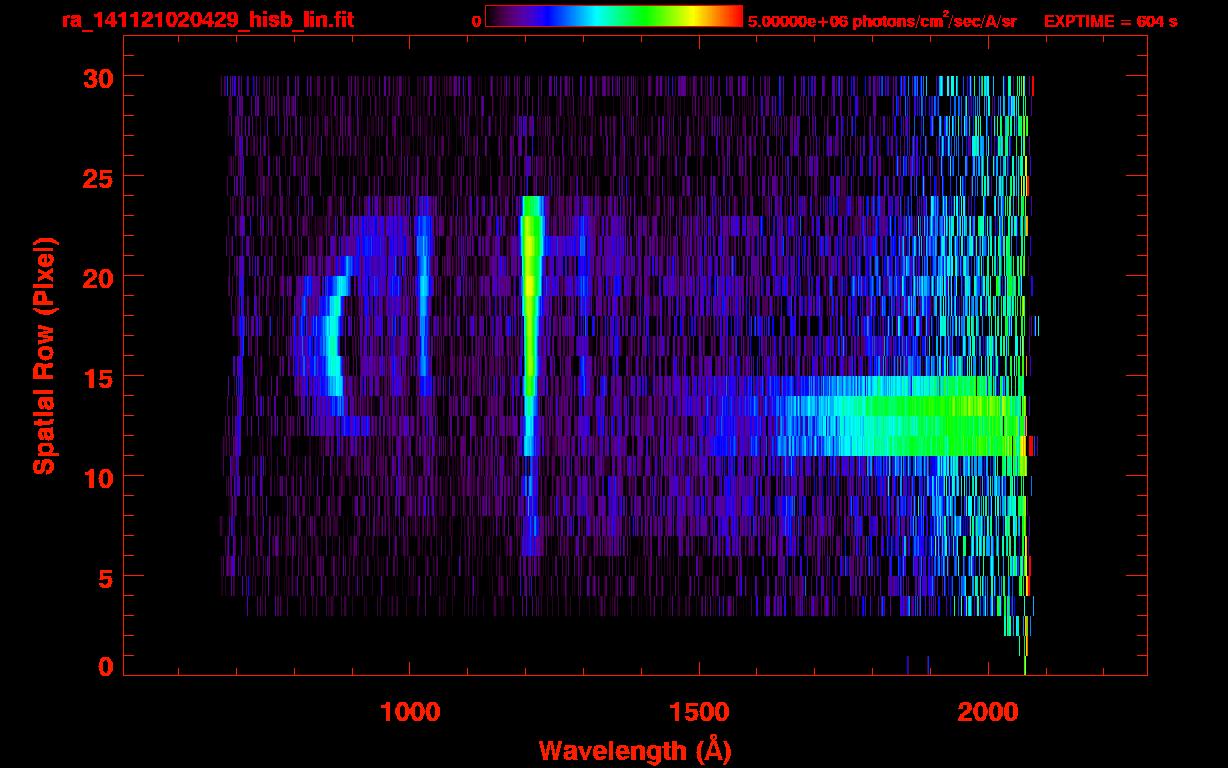Click the 1500 wavelength tick label

pos(698,712)
